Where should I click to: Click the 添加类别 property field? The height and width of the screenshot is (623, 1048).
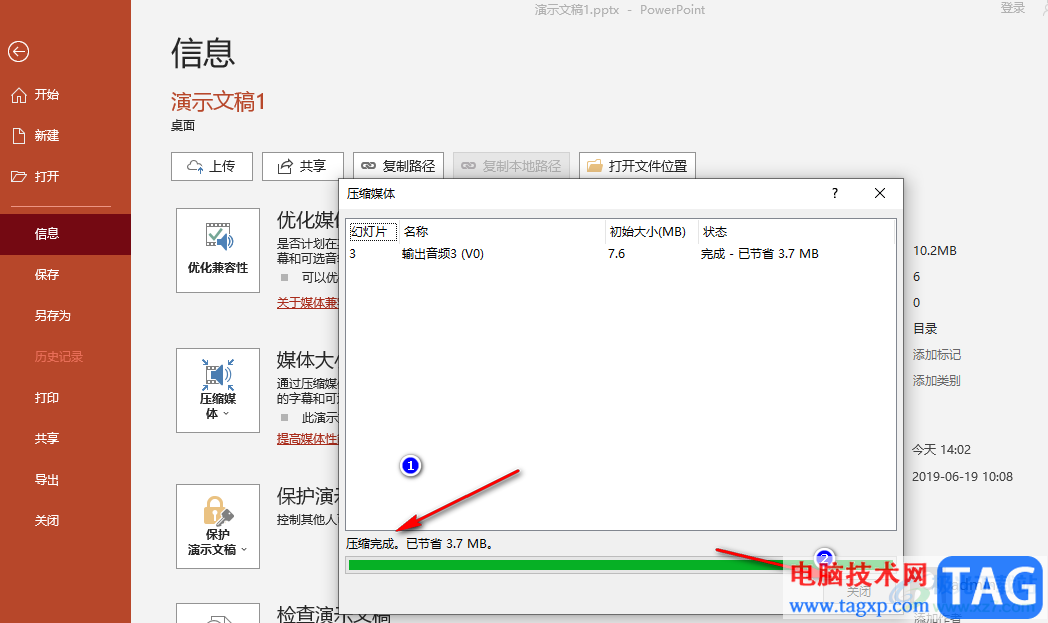[936, 381]
